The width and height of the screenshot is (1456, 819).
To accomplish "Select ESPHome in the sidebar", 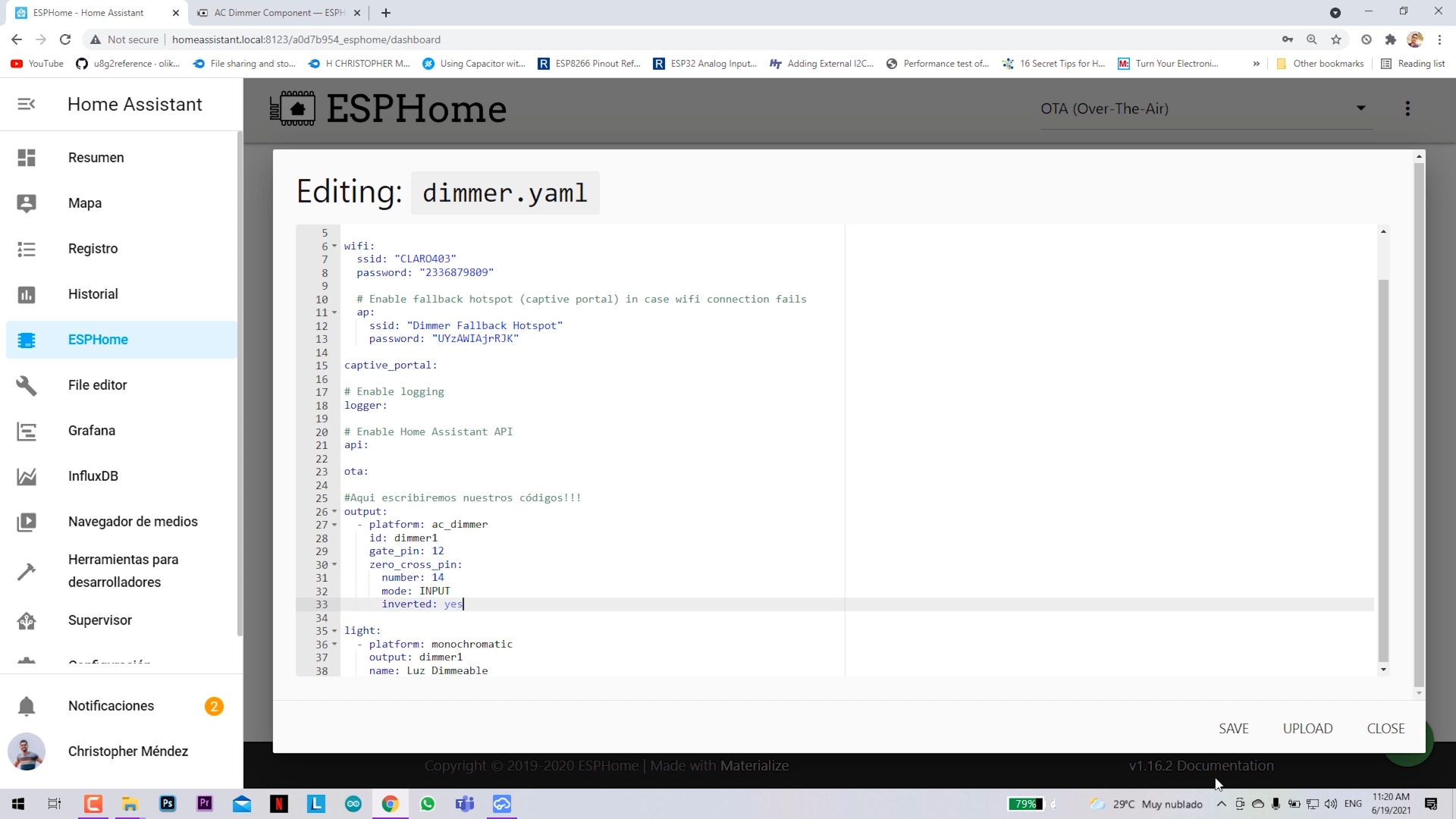I will (121, 340).
